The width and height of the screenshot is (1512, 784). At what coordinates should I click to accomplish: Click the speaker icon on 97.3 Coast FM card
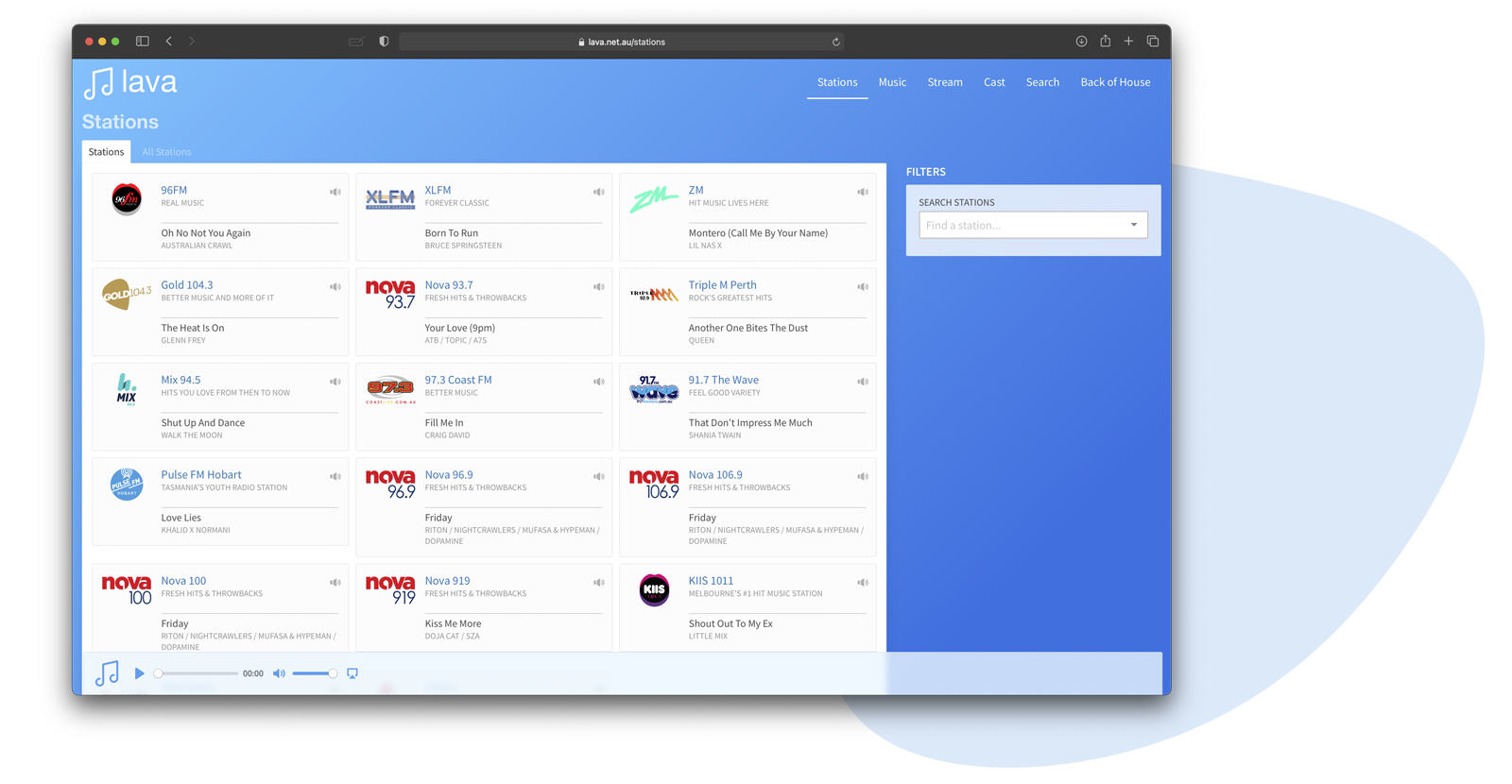point(599,382)
